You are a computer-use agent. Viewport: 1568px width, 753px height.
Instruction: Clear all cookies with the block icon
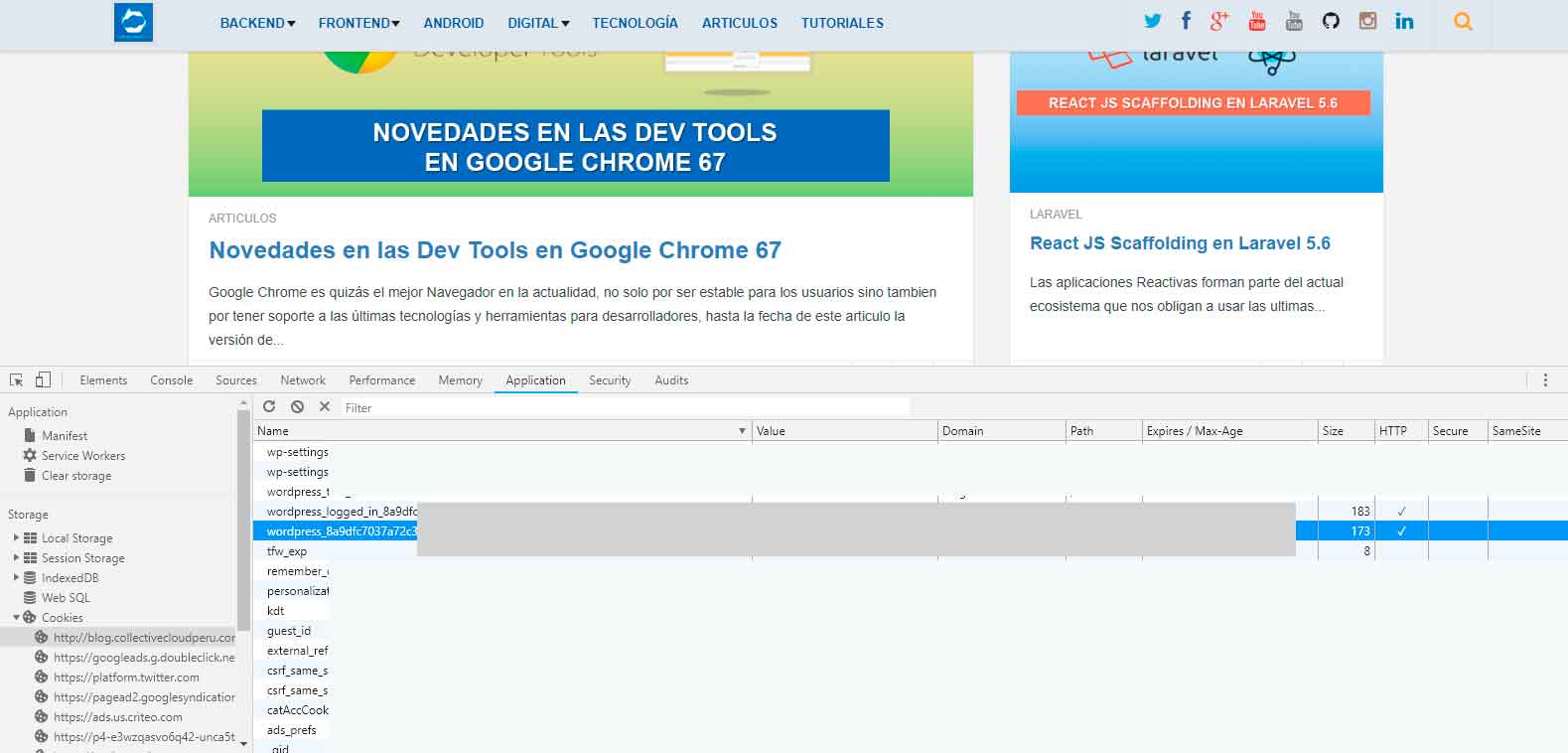pyautogui.click(x=297, y=406)
